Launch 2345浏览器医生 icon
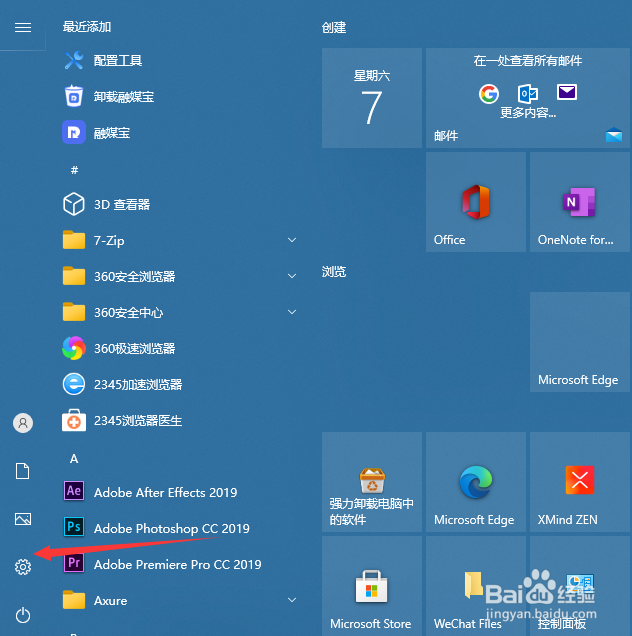The height and width of the screenshot is (636, 632). (74, 420)
